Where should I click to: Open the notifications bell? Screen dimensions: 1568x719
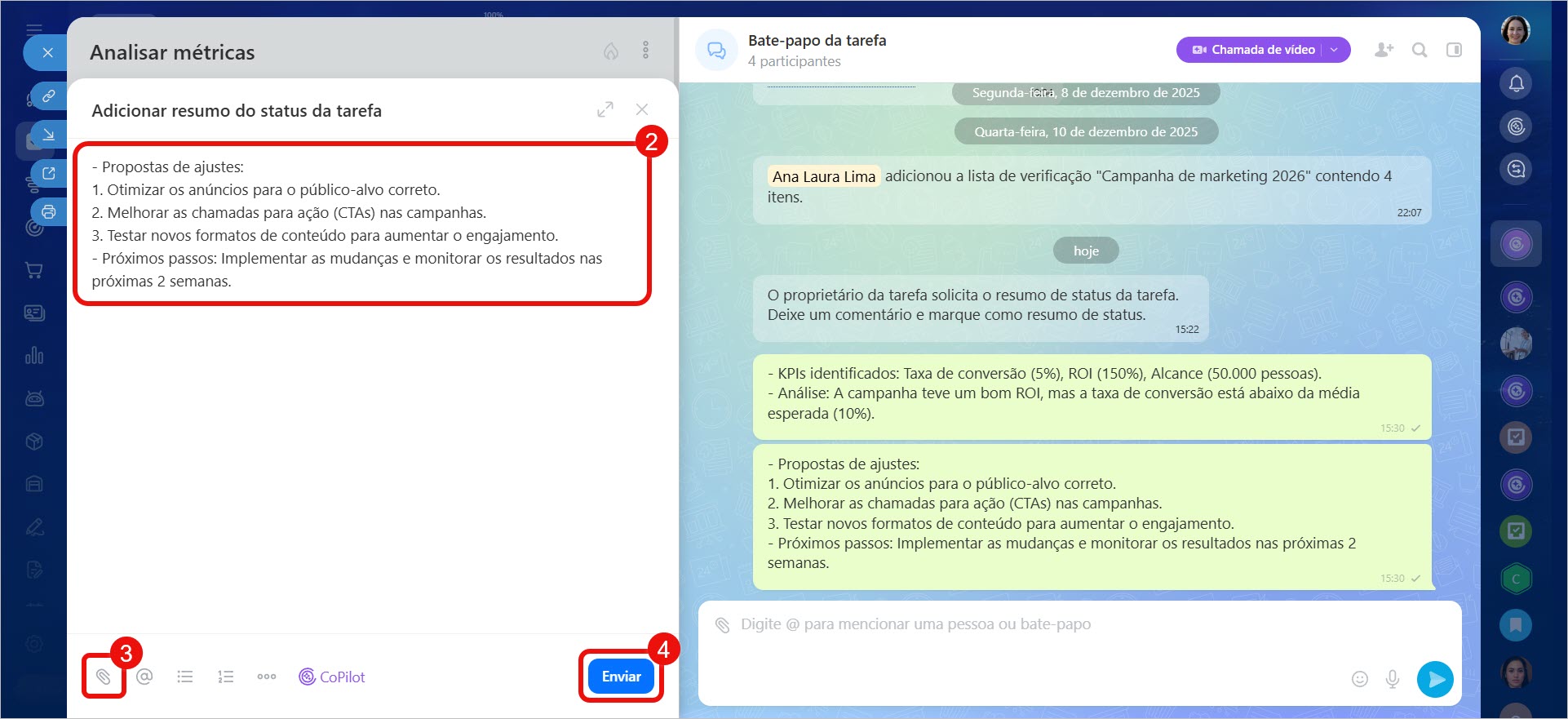point(1516,83)
